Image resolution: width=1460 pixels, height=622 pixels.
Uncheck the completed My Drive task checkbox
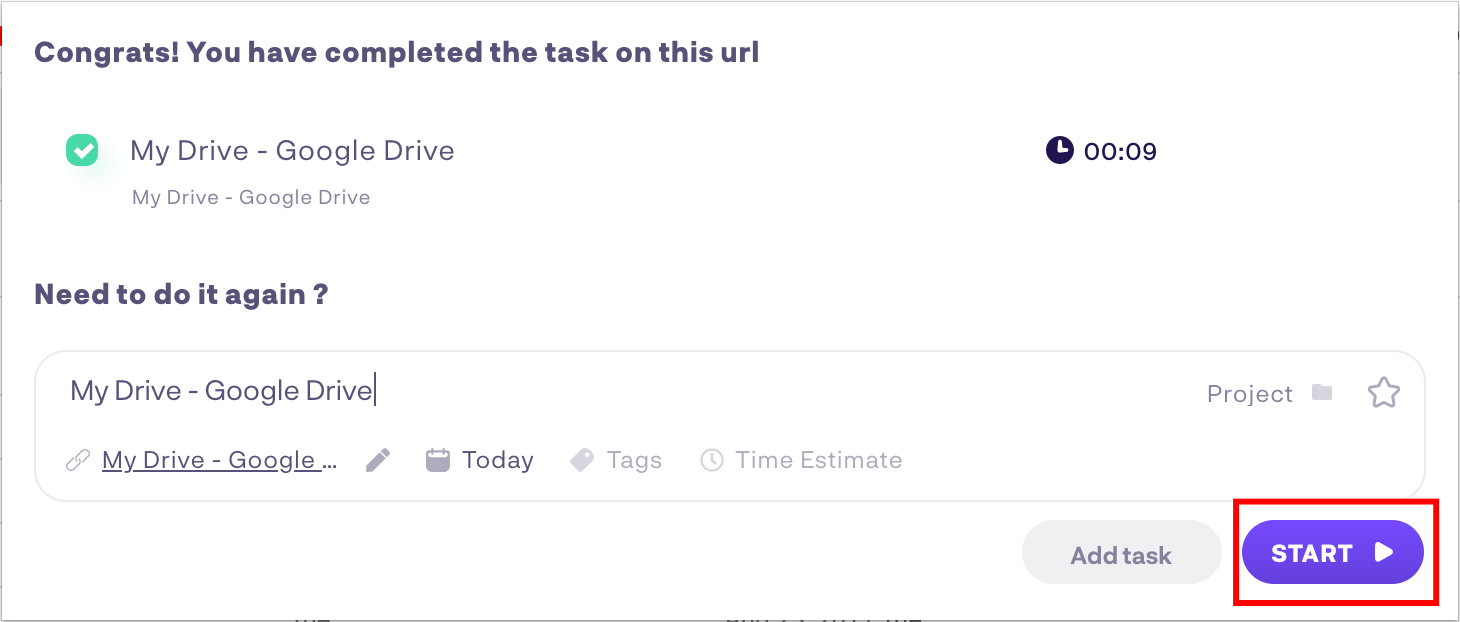[x=82, y=151]
